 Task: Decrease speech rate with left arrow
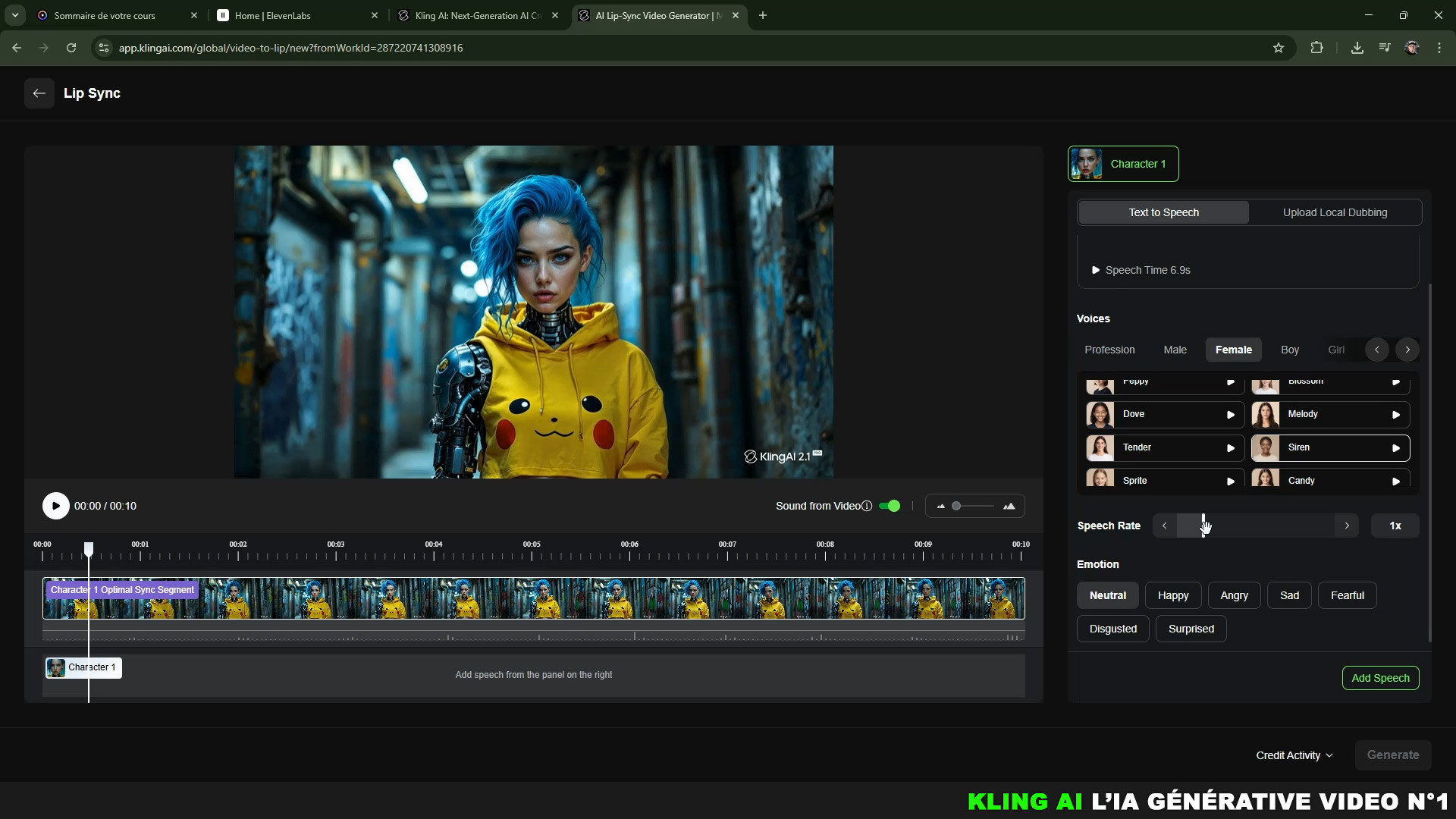click(x=1165, y=526)
